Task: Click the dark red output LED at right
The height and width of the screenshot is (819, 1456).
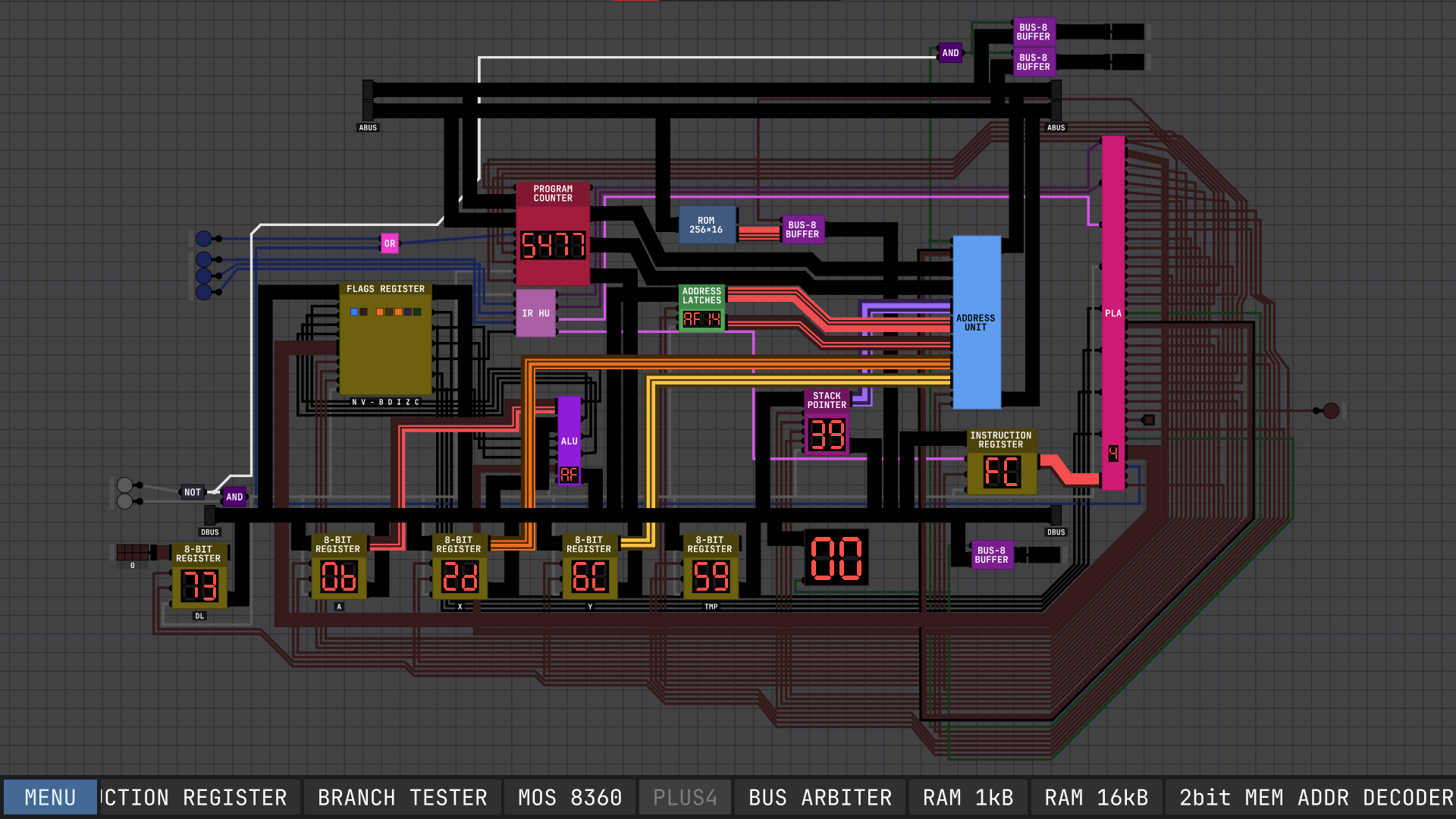Action: (1331, 410)
